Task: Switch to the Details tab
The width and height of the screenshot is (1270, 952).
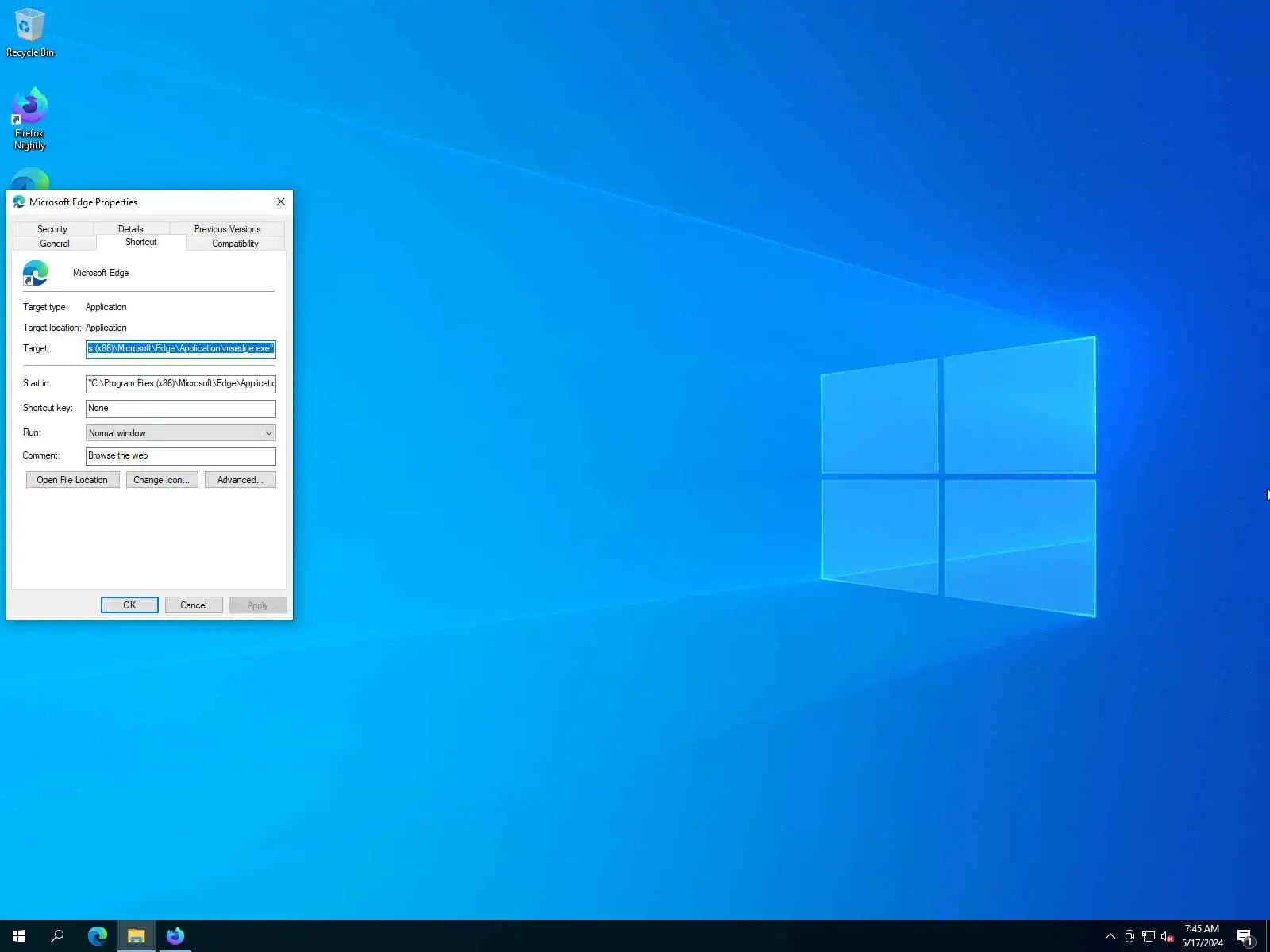Action: (x=131, y=229)
